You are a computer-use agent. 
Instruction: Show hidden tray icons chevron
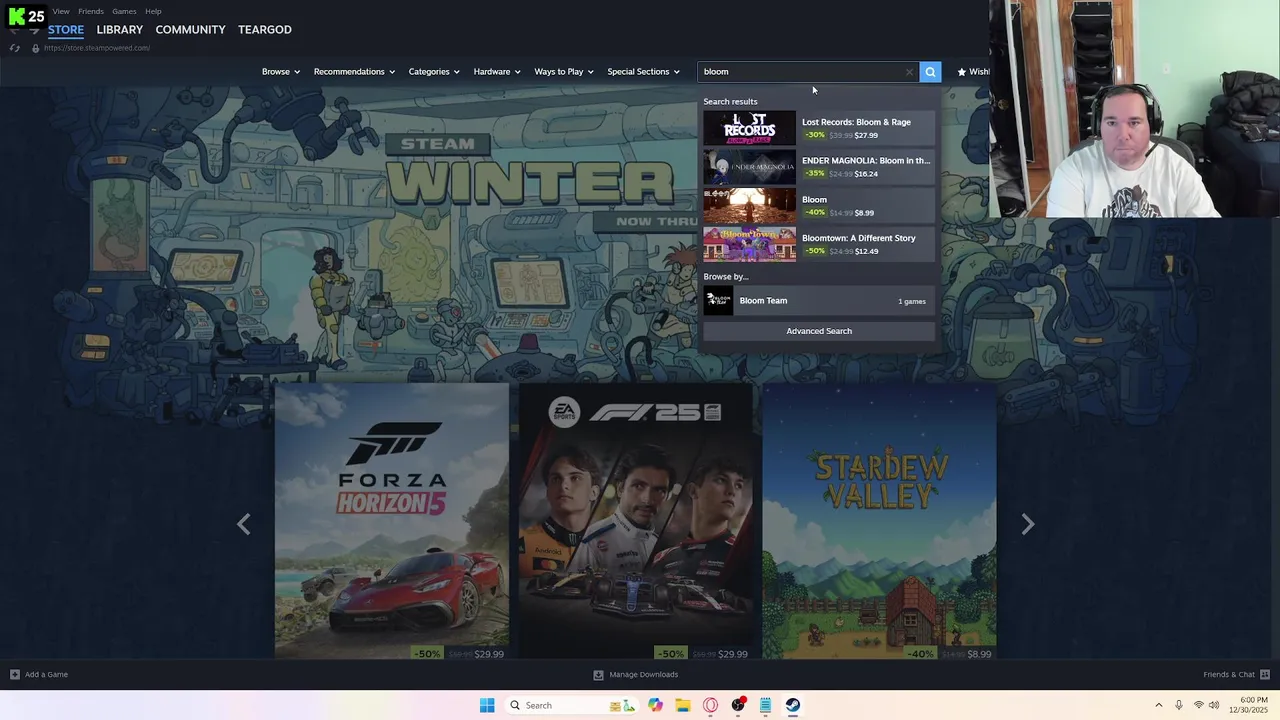pyautogui.click(x=1159, y=705)
